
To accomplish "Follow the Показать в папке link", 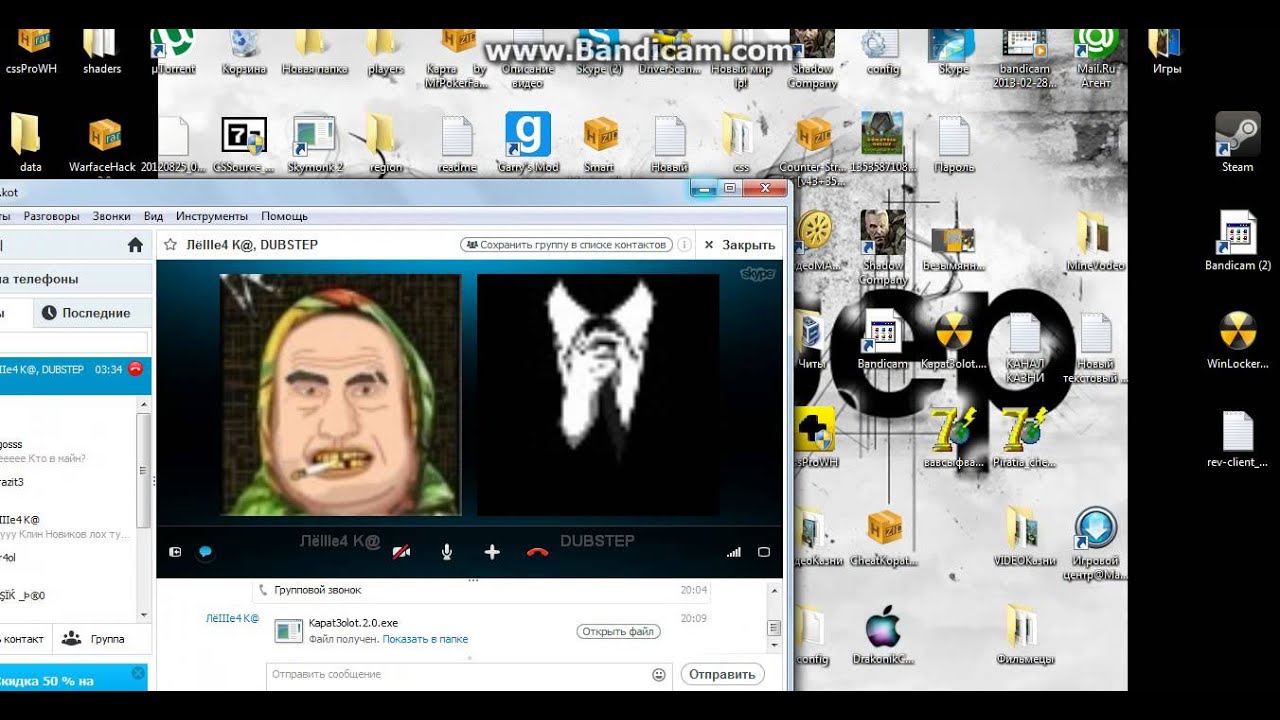I will click(425, 639).
